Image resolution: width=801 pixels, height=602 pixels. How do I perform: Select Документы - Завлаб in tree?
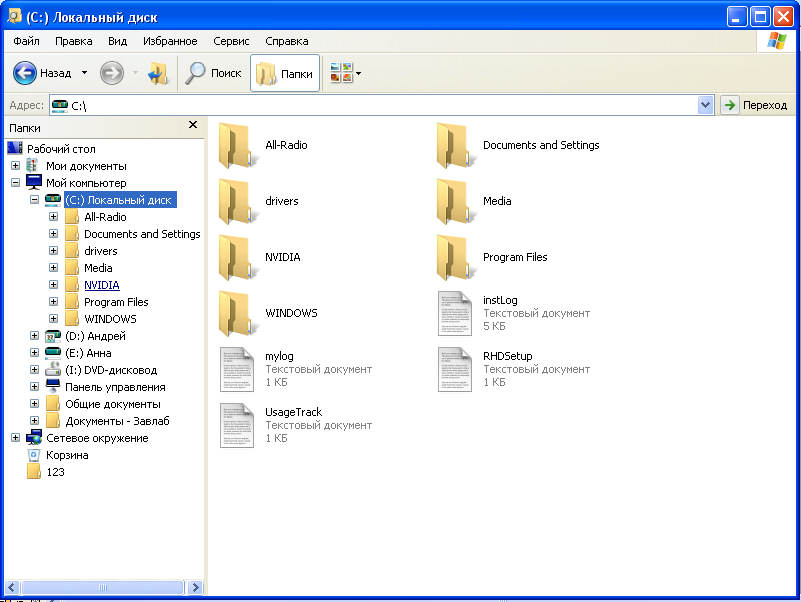117,421
